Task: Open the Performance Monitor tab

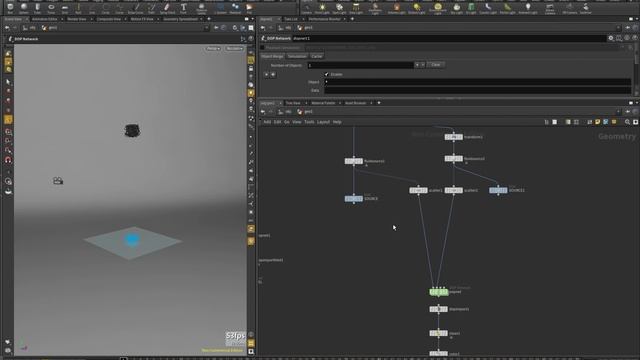Action: click(x=324, y=19)
